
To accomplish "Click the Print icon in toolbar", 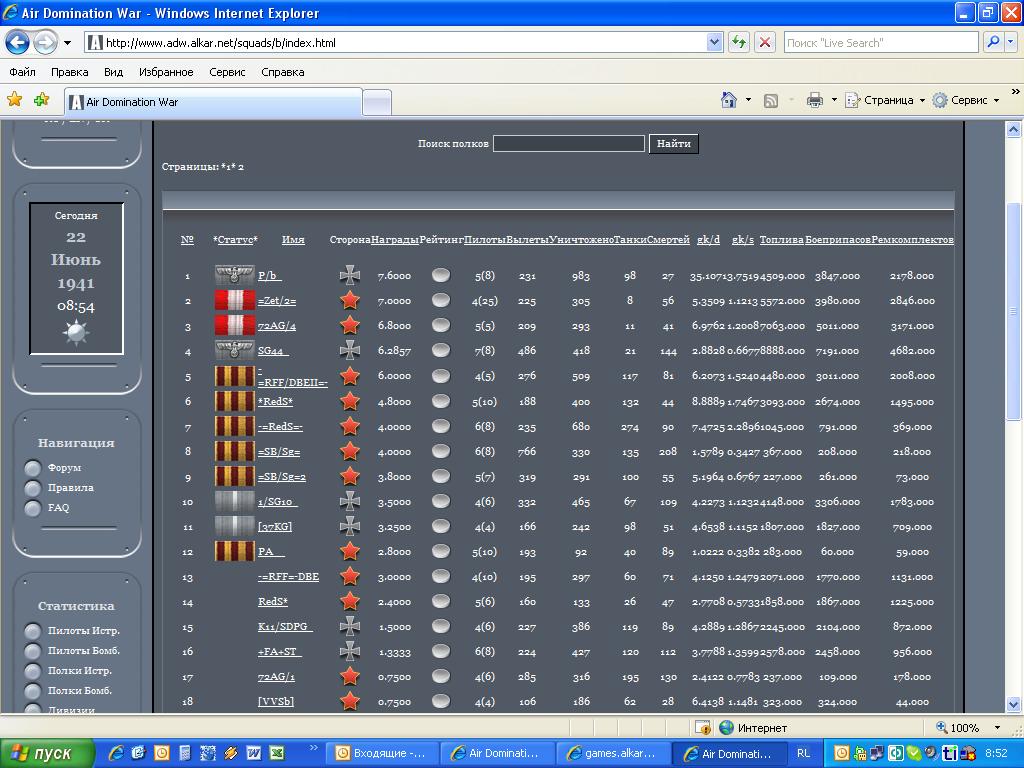I will click(814, 100).
